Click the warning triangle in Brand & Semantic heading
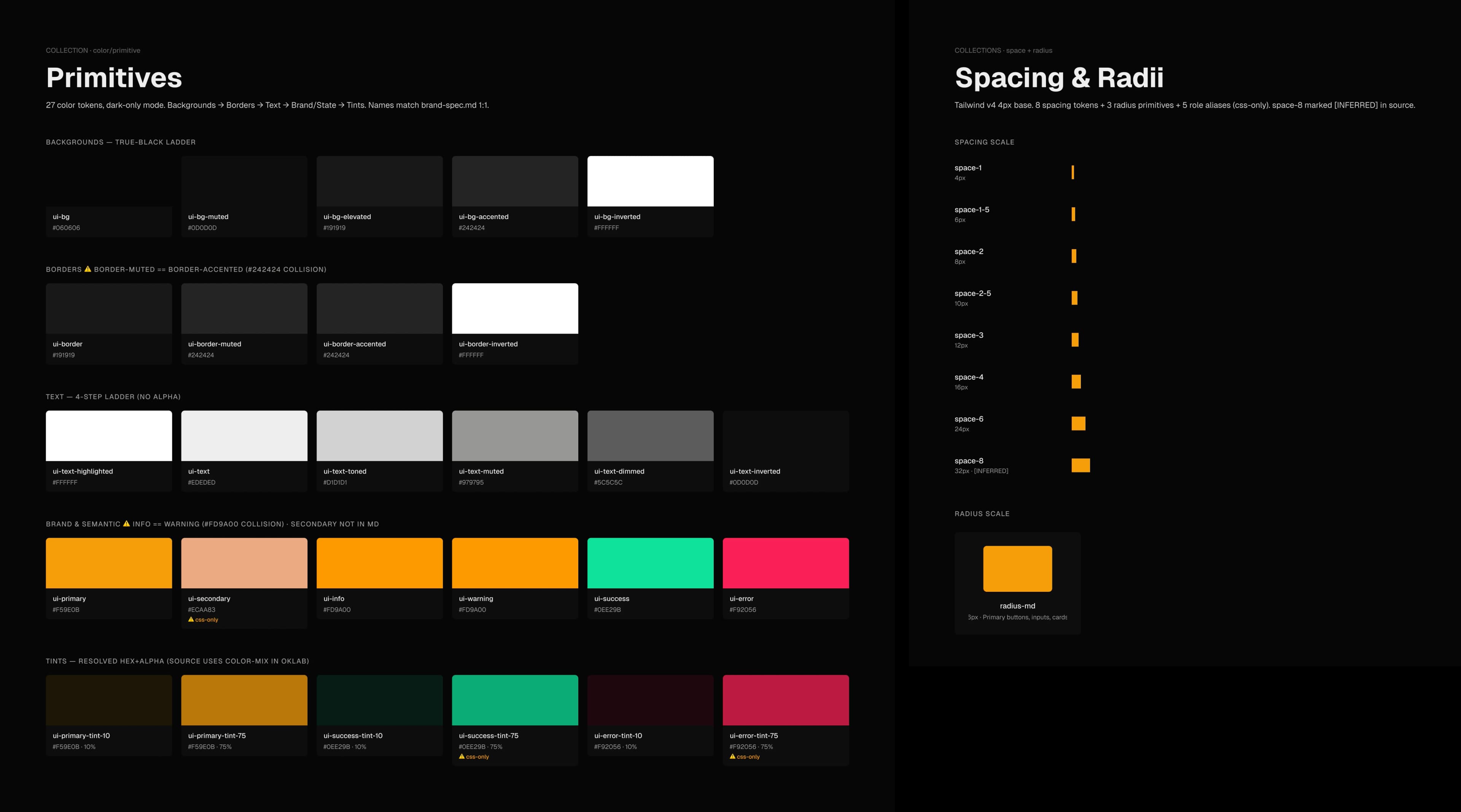1461x812 pixels. tap(126, 524)
